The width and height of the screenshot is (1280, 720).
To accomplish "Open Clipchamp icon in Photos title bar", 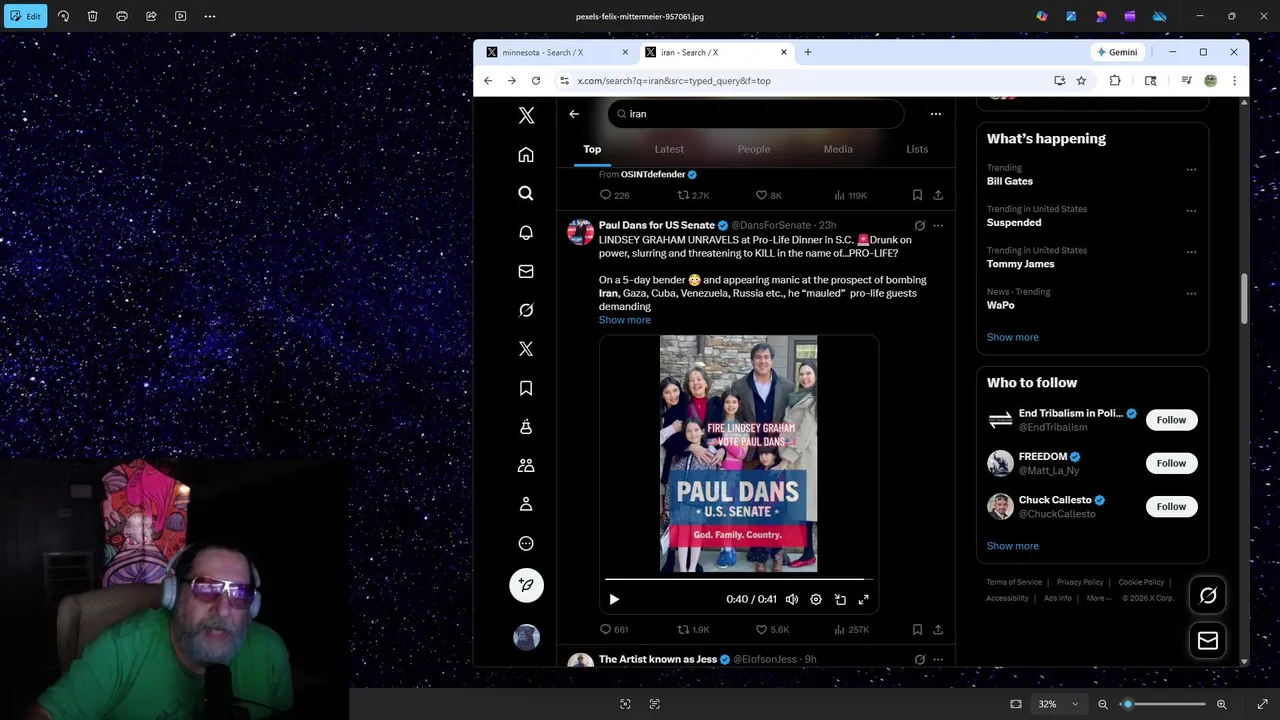I will pyautogui.click(x=1130, y=16).
